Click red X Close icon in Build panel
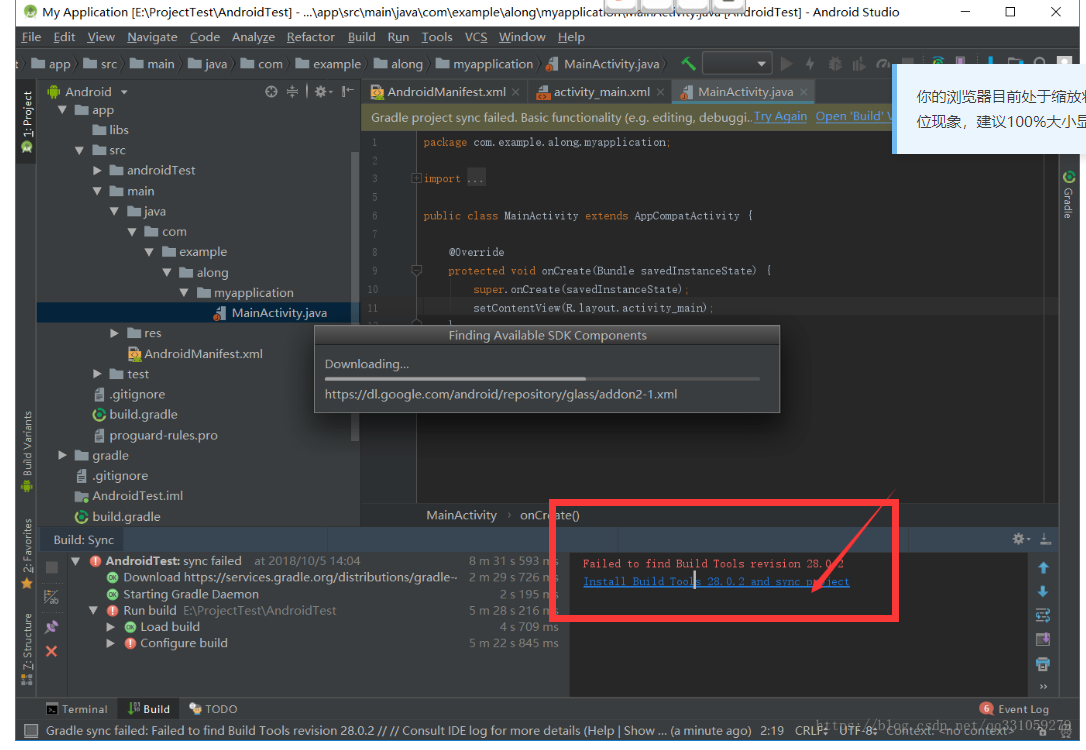This screenshot has height=750, width=1086. point(51,651)
